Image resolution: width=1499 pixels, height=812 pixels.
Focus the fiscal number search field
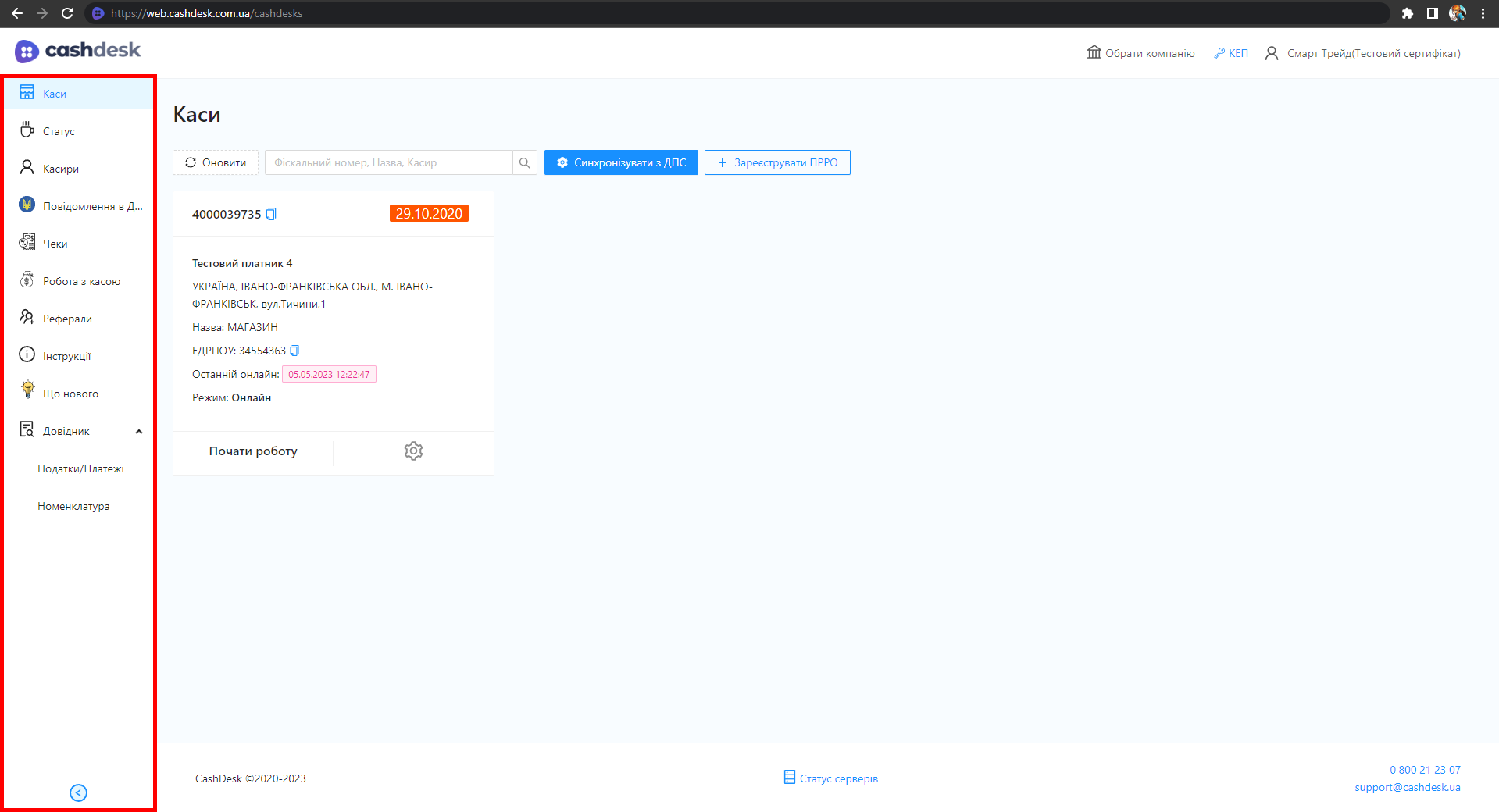(388, 162)
